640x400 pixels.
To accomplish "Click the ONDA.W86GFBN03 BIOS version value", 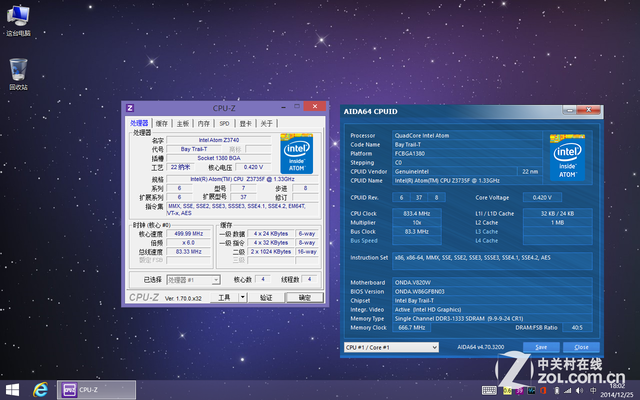I will click(x=492, y=291).
